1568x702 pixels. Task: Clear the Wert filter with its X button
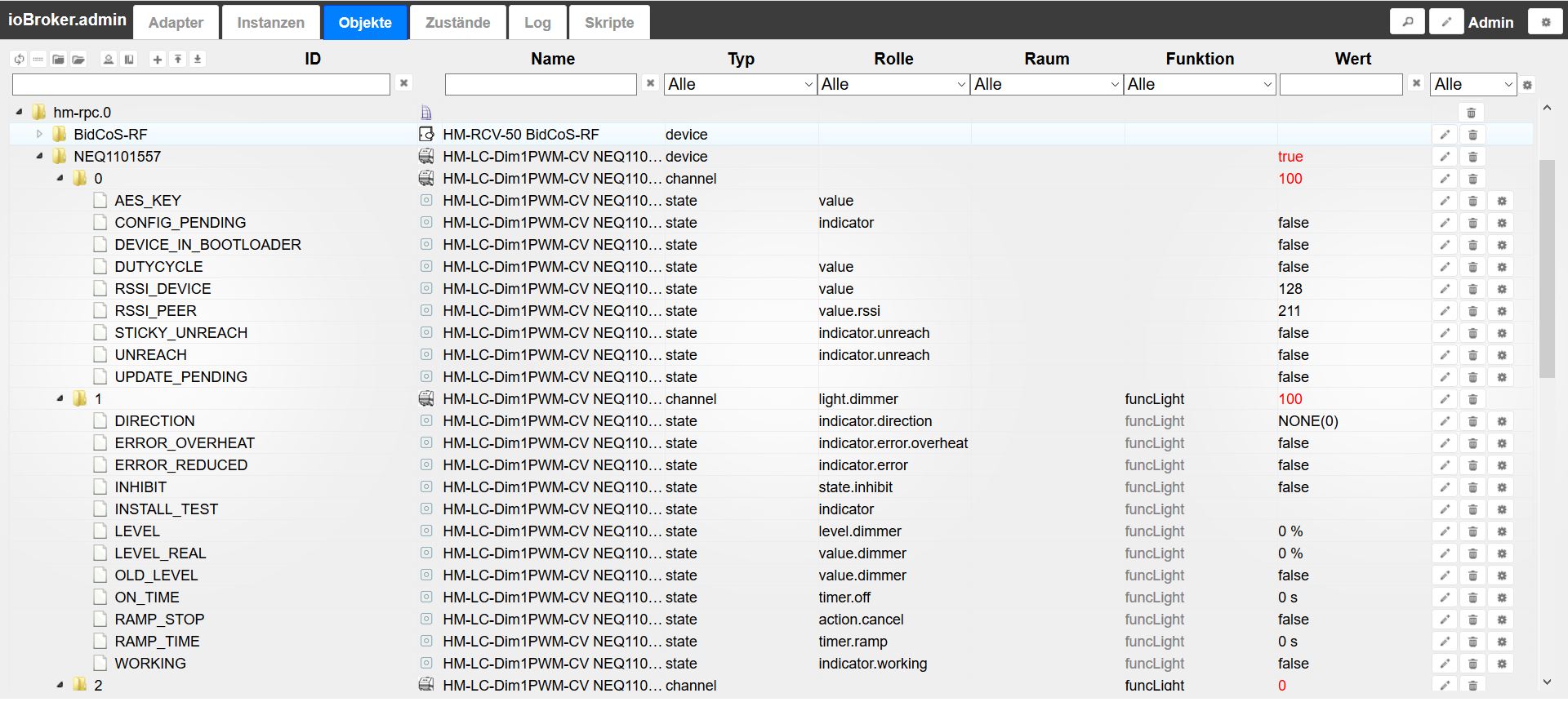[1416, 83]
